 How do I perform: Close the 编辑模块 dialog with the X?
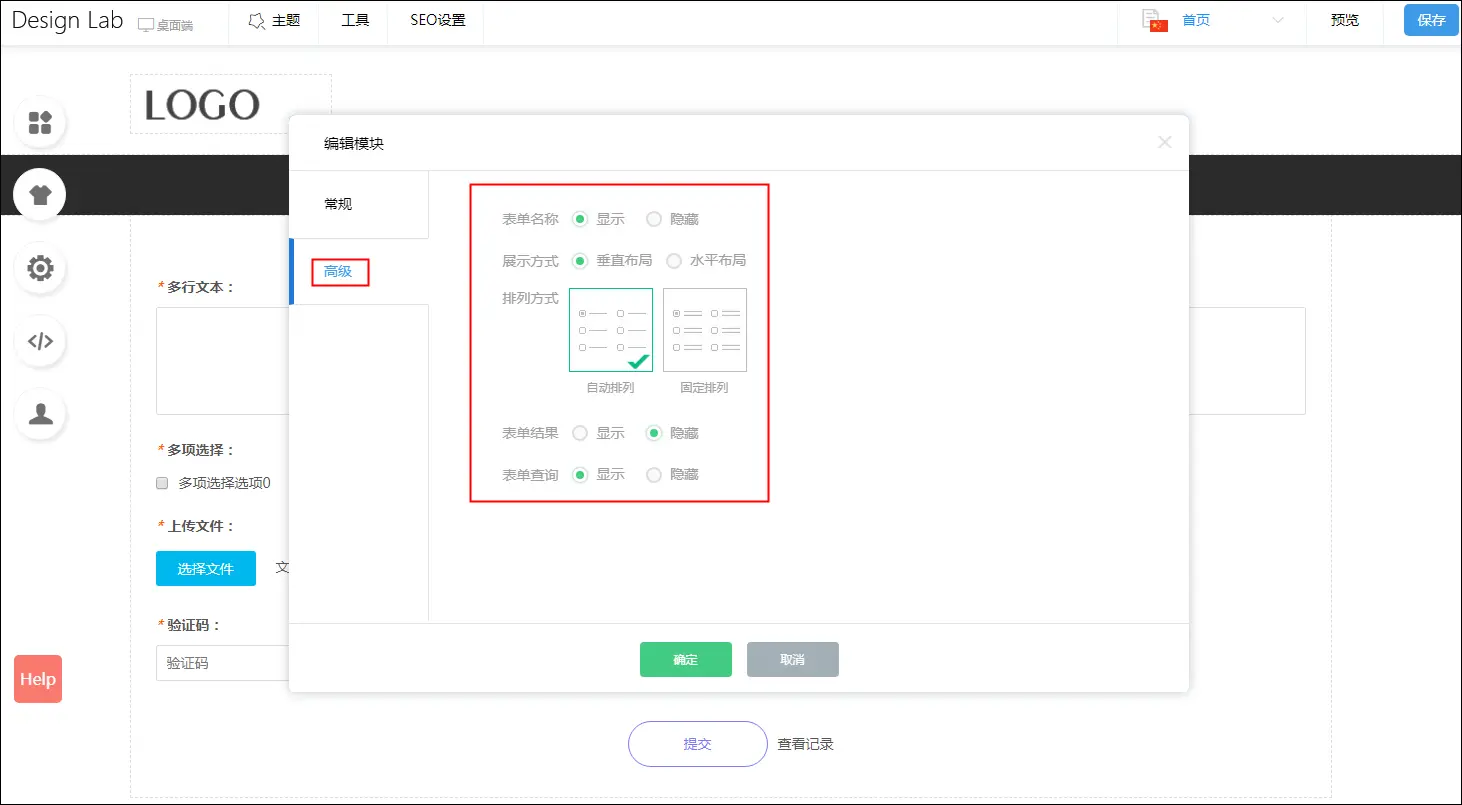(x=1164, y=143)
